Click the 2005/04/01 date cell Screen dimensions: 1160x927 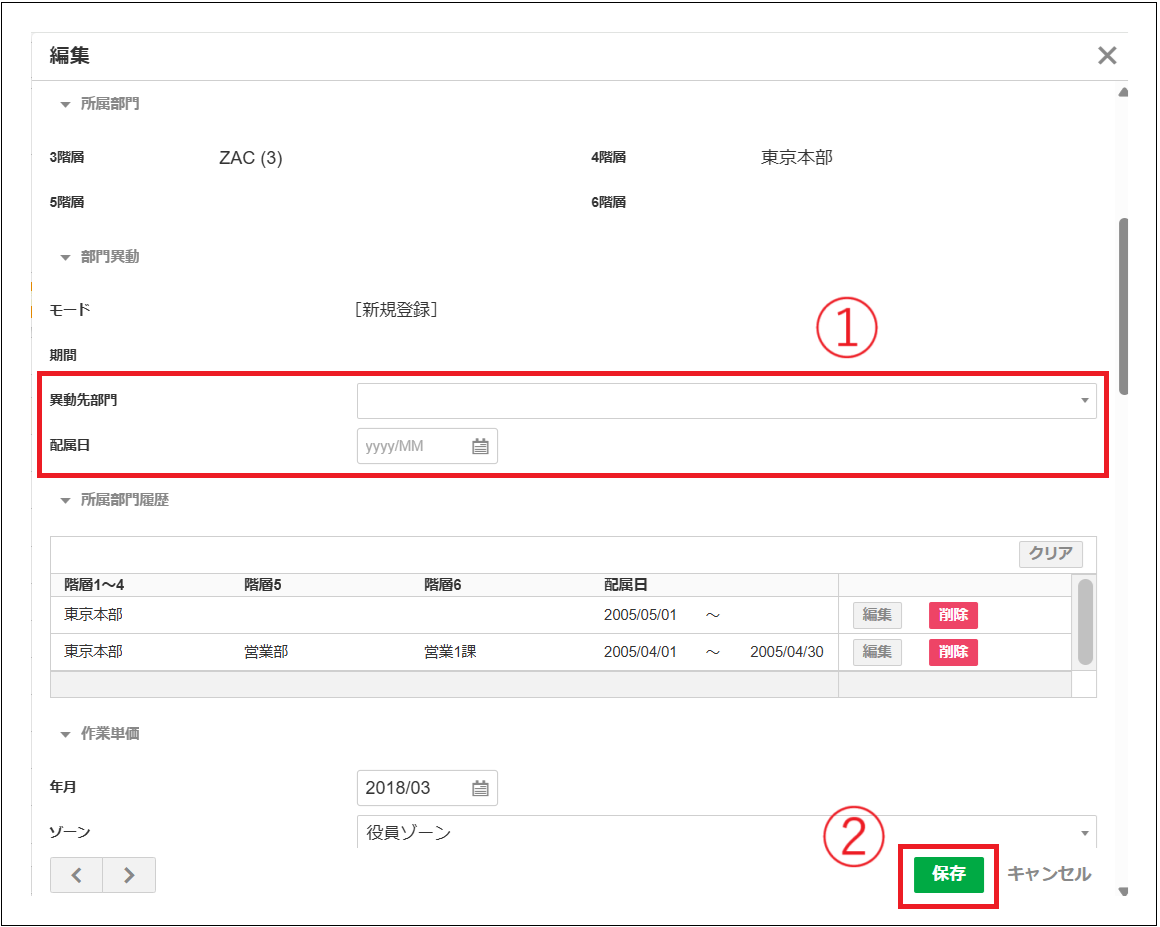point(640,652)
